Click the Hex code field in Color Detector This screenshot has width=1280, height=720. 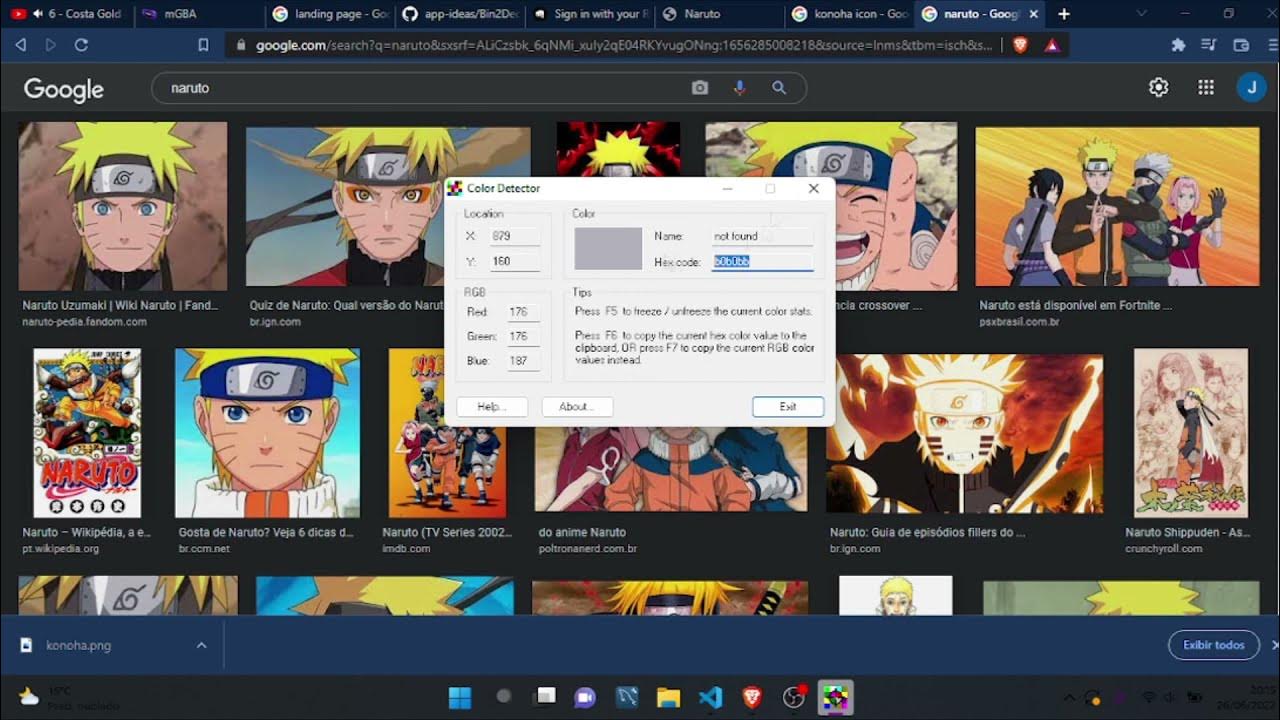point(762,261)
